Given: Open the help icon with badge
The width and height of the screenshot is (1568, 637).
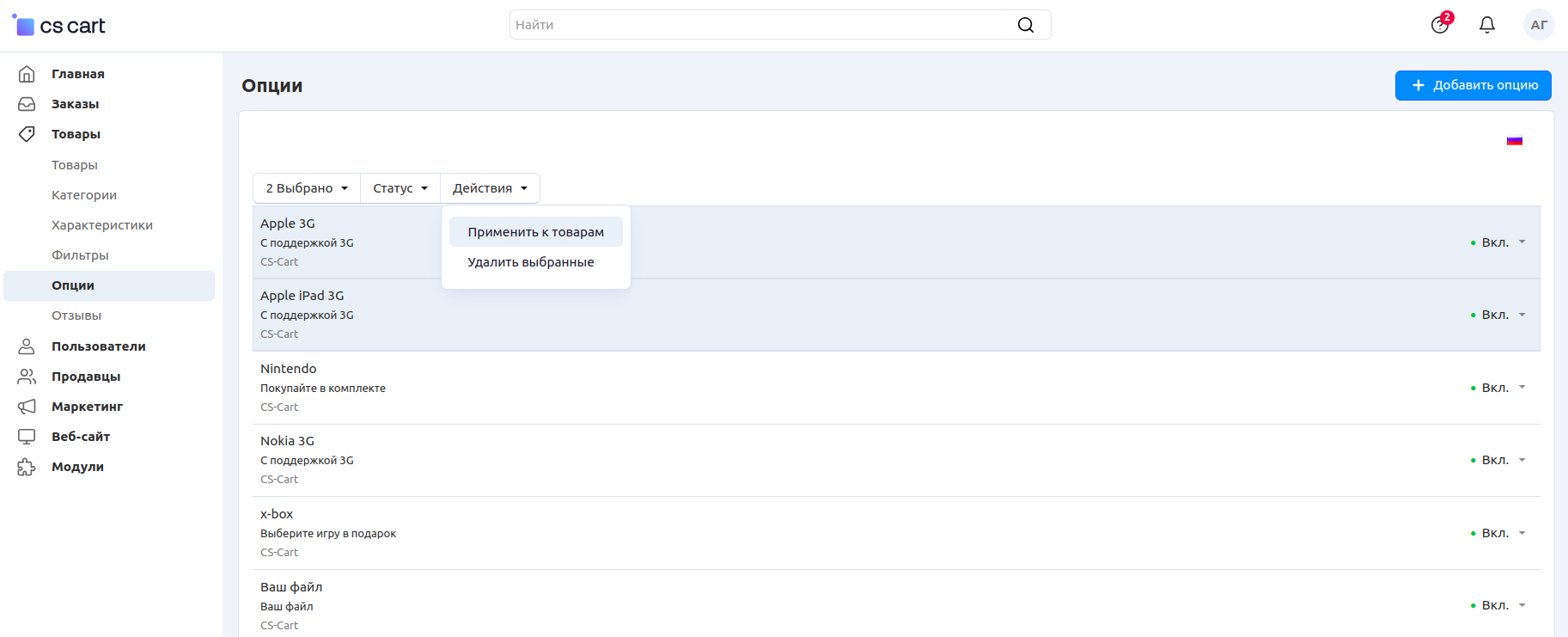Looking at the screenshot, I should 1440,25.
